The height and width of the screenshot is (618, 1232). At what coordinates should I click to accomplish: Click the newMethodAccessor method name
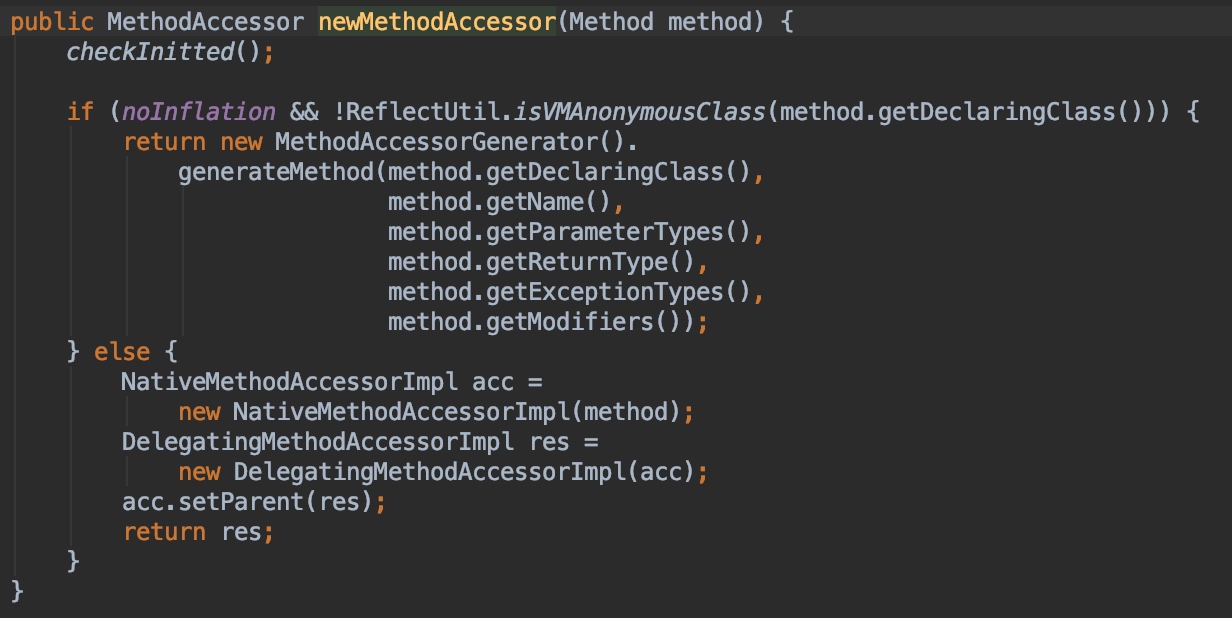tap(437, 21)
